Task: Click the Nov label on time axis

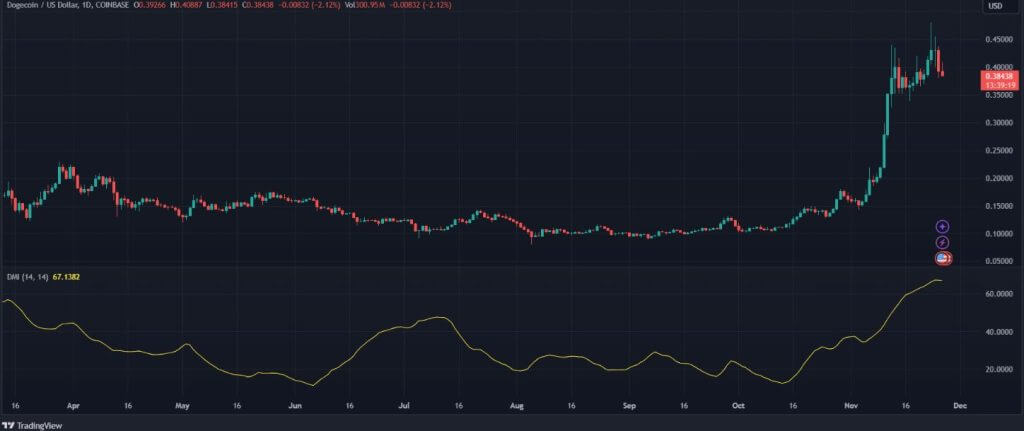Action: [850, 406]
